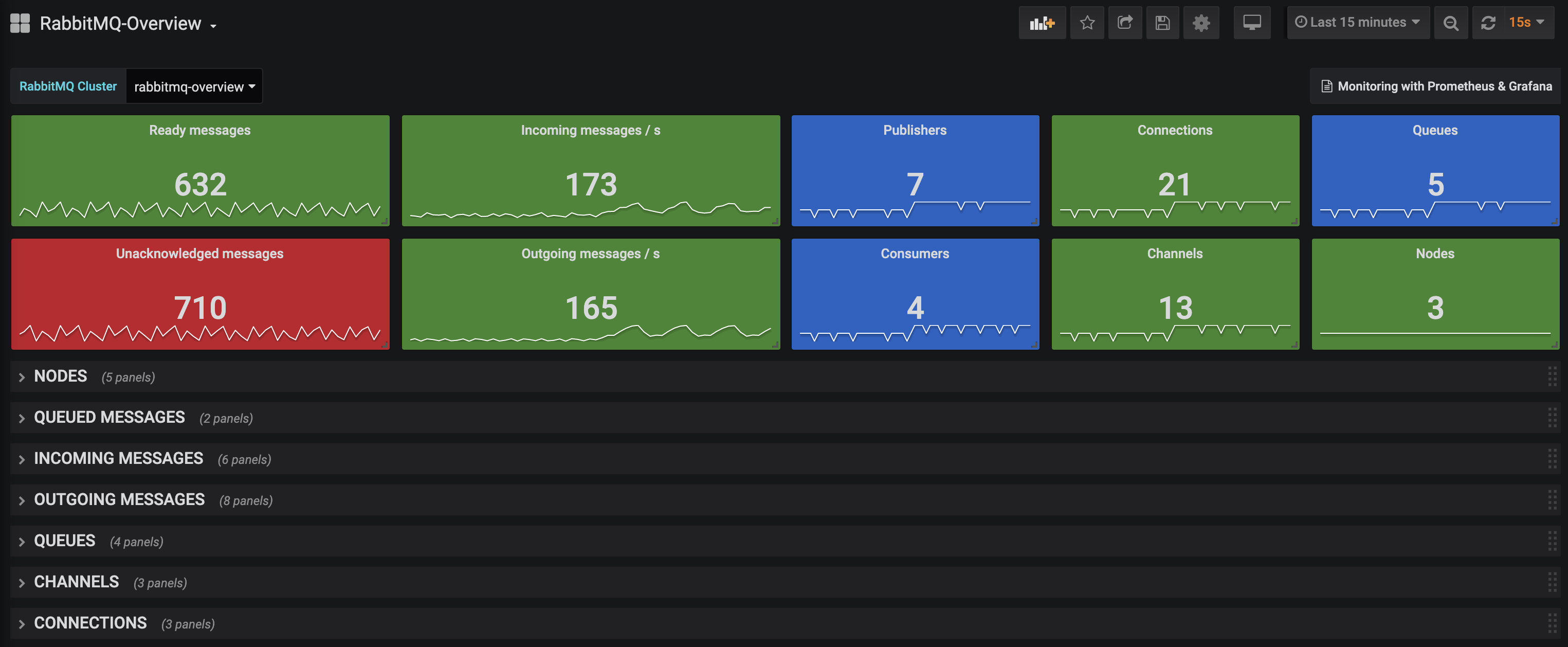Open the 15s refresh interval dropdown
1568x647 pixels.
coord(1526,23)
